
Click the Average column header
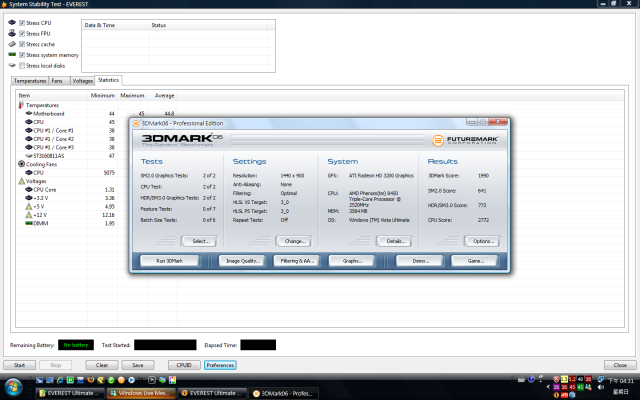(x=162, y=96)
